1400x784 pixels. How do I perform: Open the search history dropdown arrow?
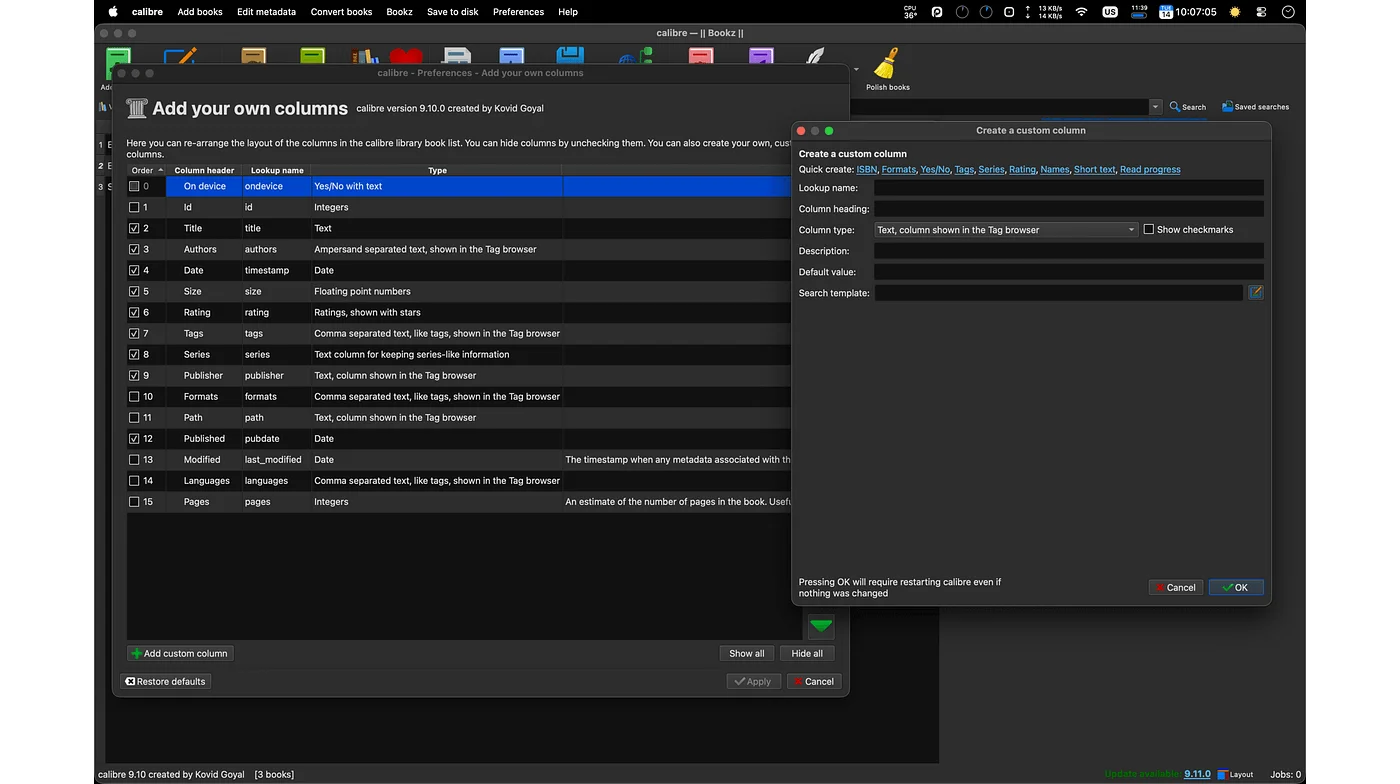pos(1156,107)
